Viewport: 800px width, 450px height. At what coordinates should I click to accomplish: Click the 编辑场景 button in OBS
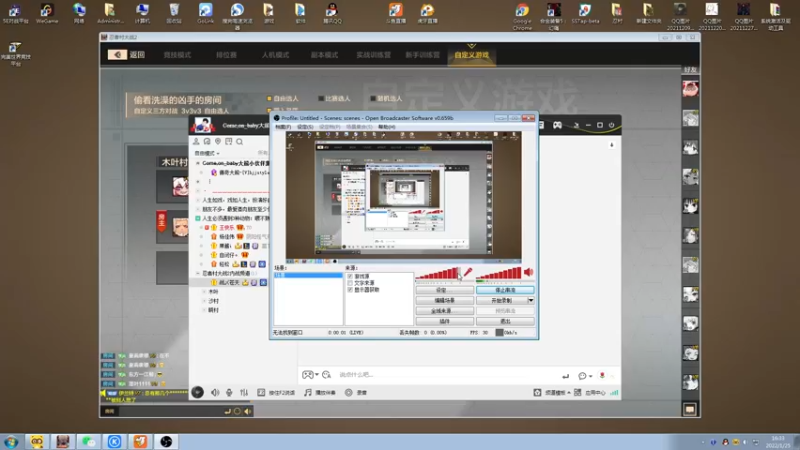(444, 300)
